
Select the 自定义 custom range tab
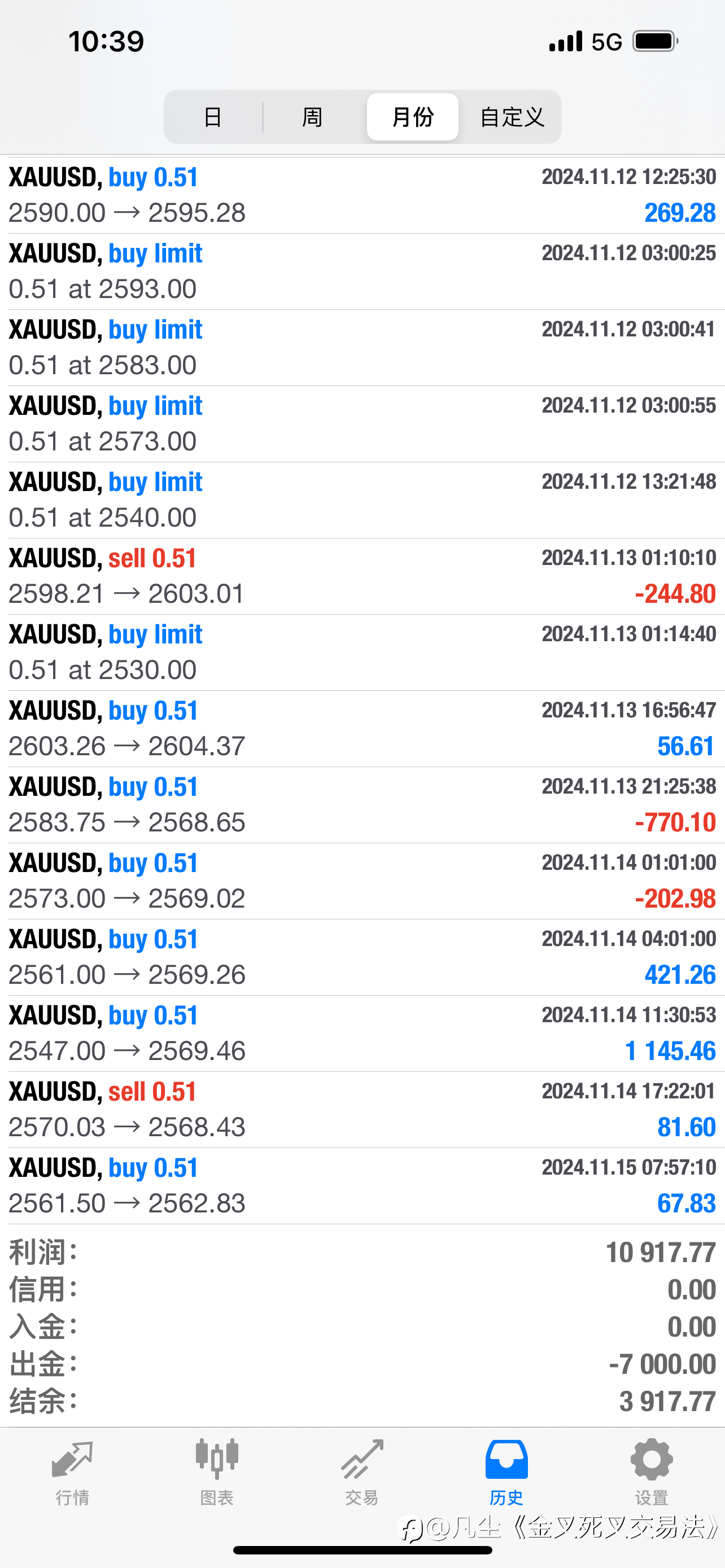pyautogui.click(x=512, y=117)
